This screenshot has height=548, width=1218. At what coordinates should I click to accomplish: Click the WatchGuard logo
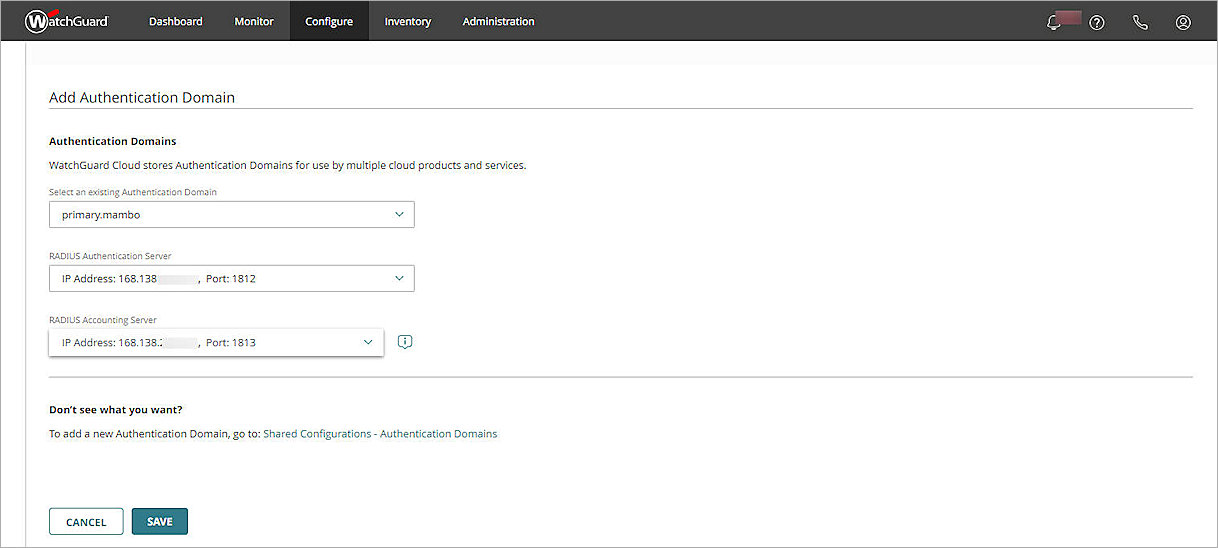66,21
